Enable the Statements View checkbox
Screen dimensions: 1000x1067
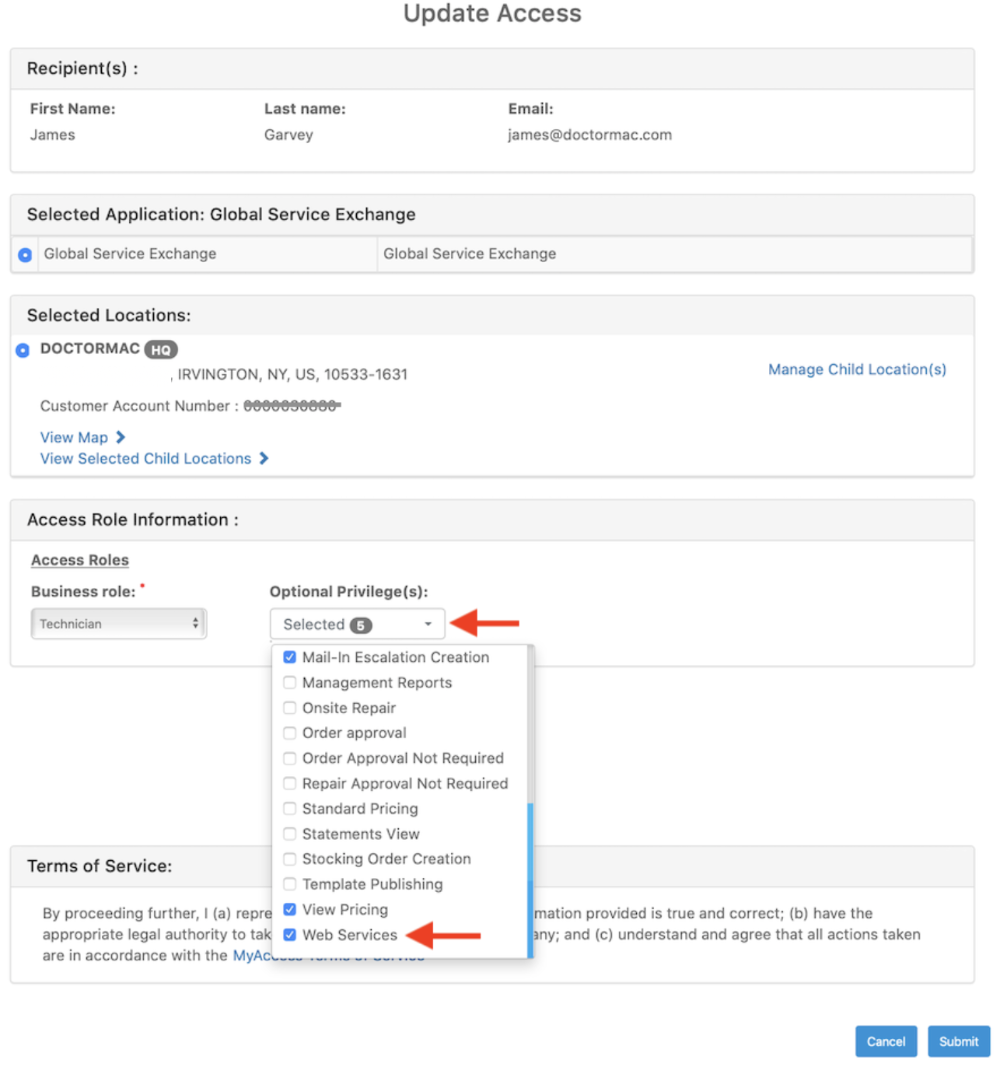click(x=290, y=834)
